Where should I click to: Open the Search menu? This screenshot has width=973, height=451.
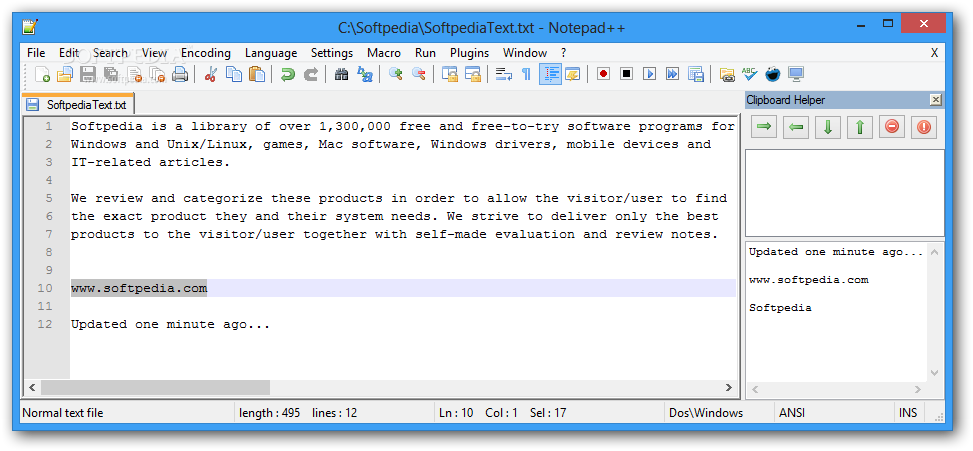(110, 53)
